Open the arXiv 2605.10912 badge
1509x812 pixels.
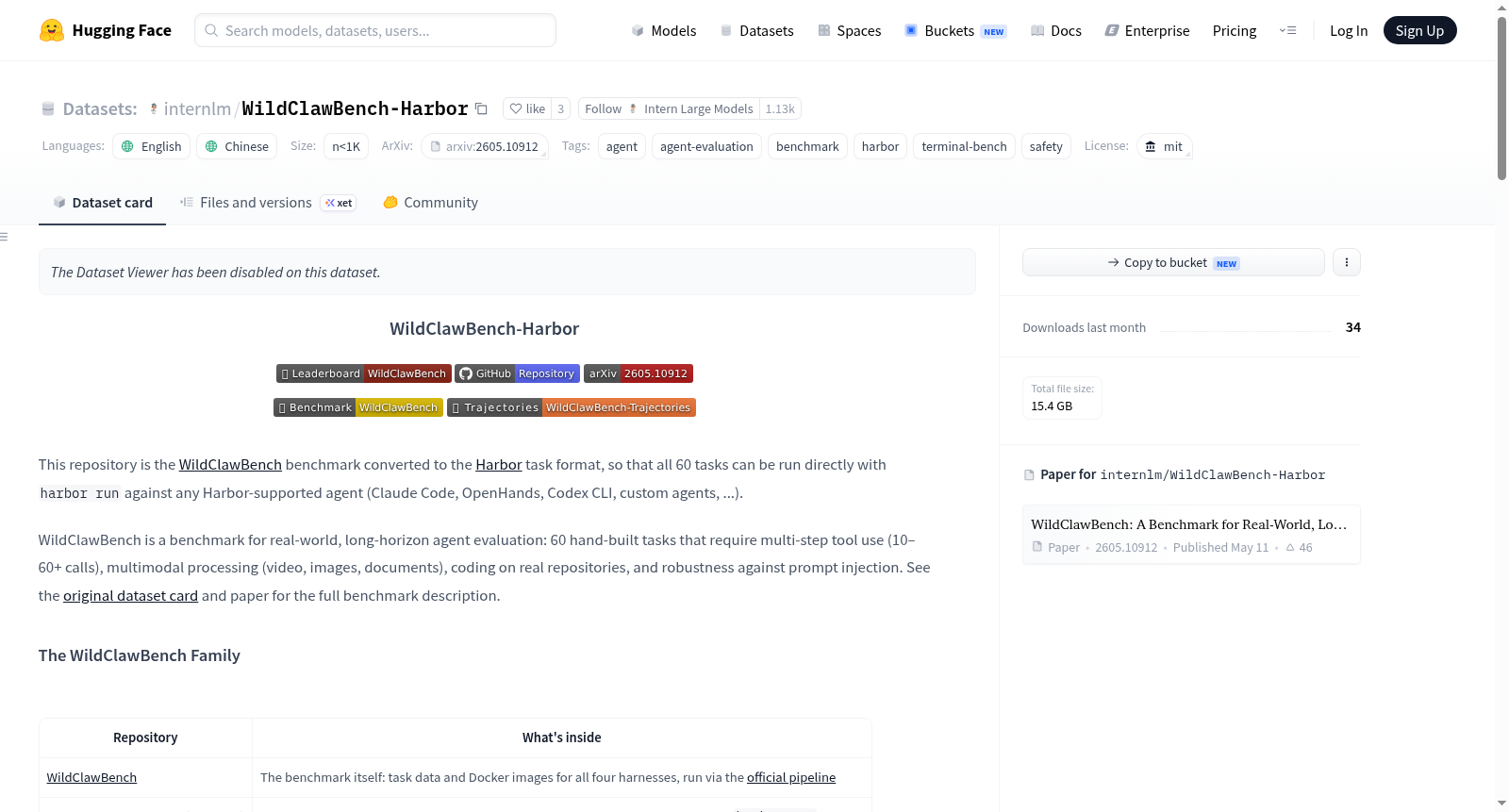tap(638, 373)
